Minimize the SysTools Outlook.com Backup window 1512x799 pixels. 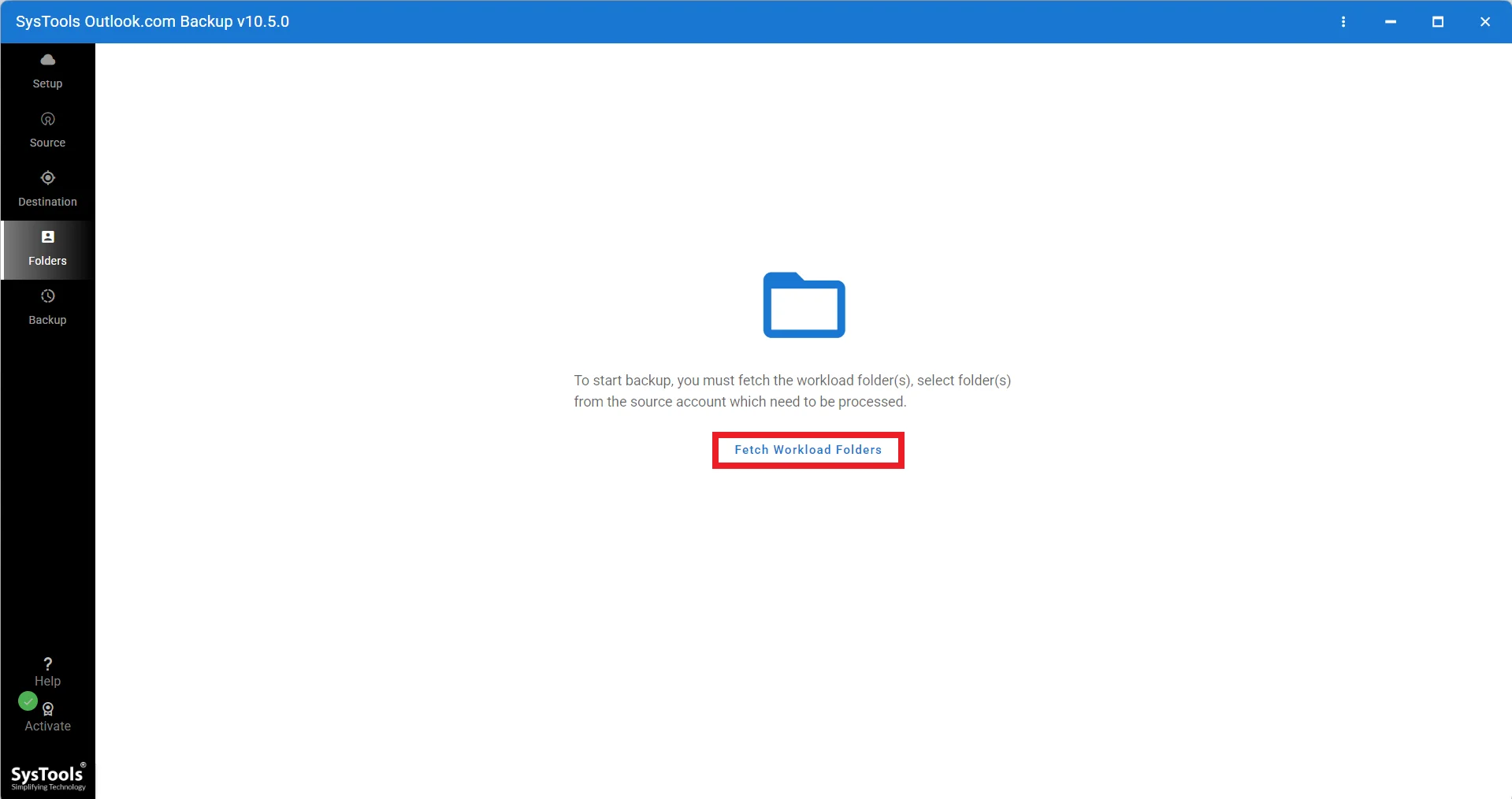click(1391, 22)
